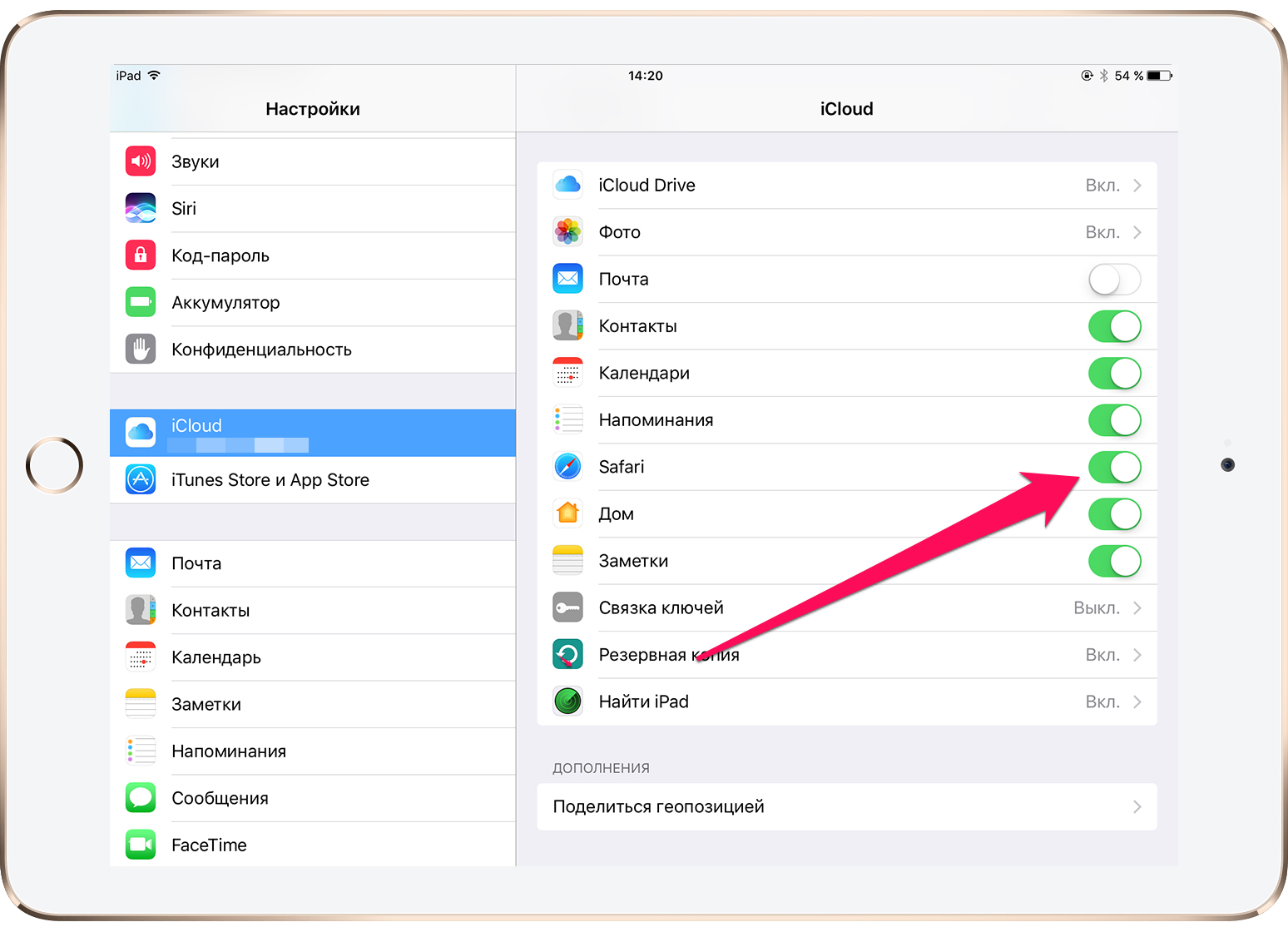Tap the privacy hand icon
The height and width of the screenshot is (932, 1288).
(141, 349)
